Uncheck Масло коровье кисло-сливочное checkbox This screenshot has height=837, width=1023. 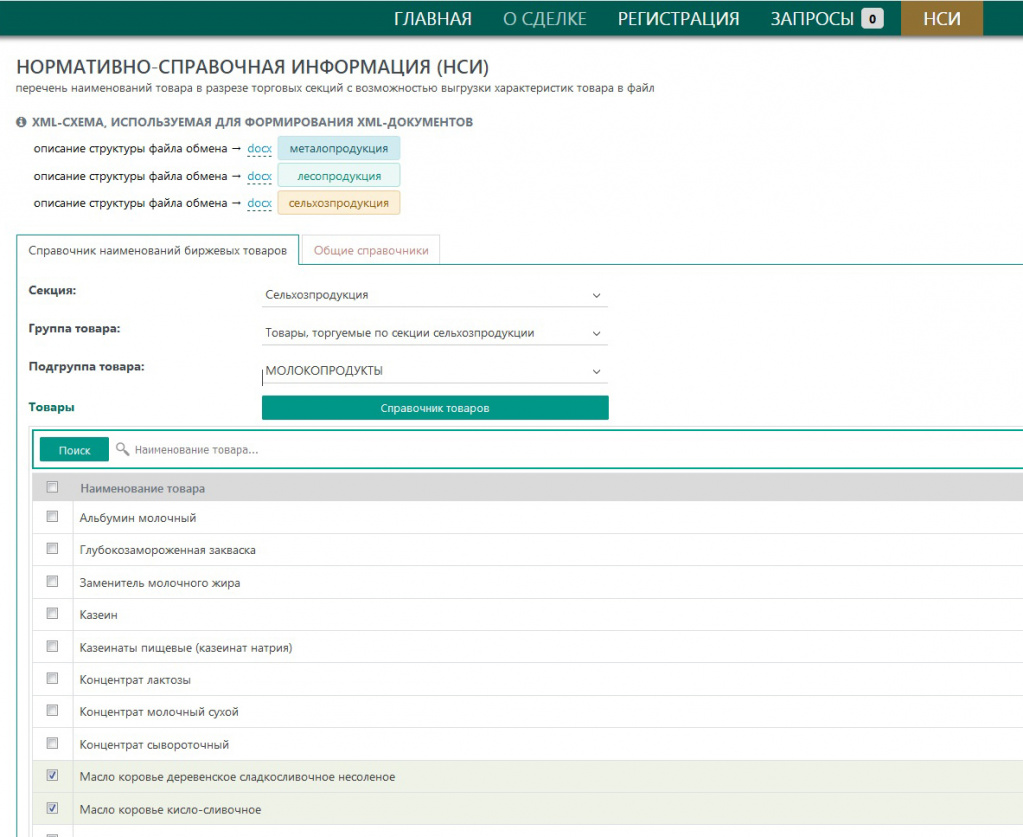click(52, 808)
